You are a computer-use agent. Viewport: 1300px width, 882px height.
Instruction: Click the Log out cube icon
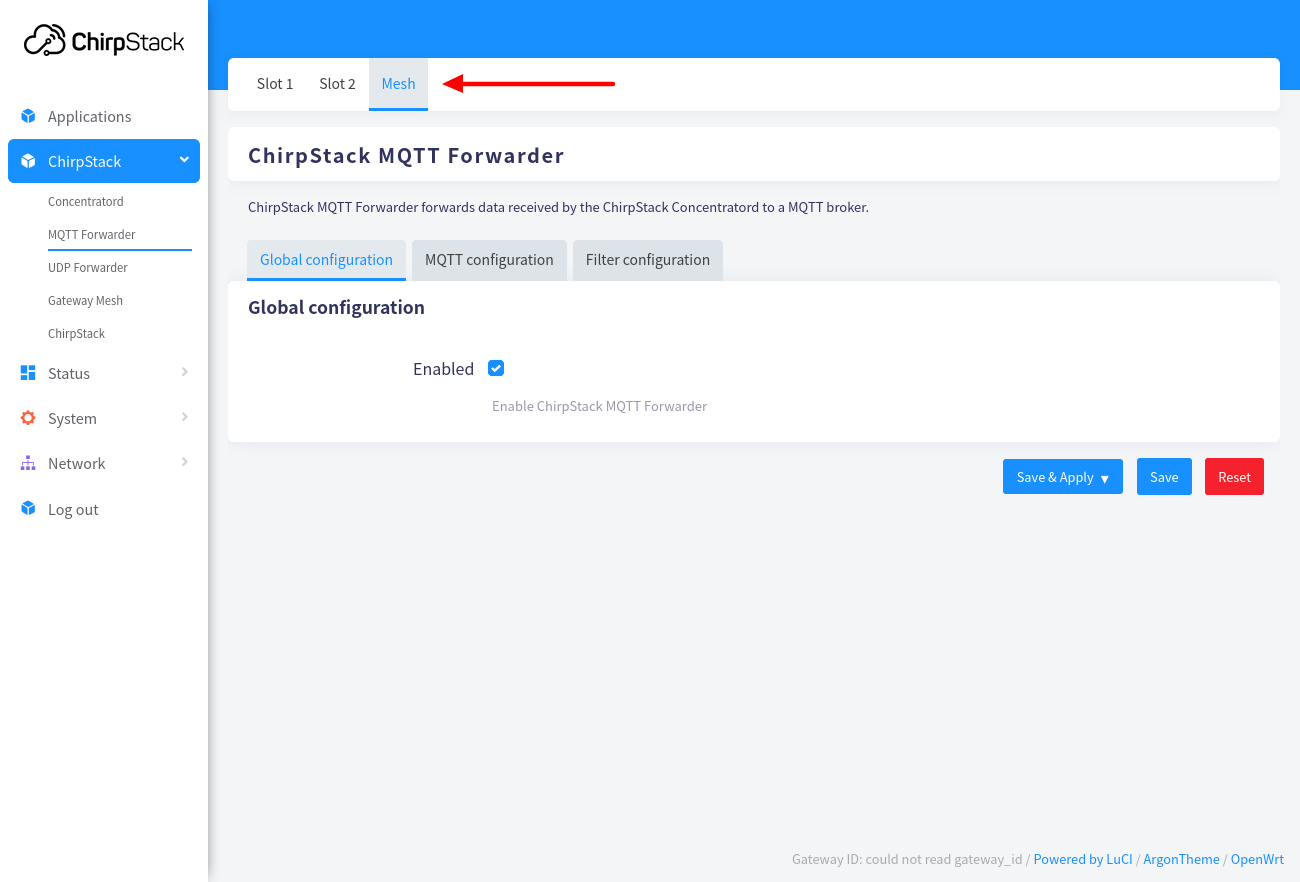(x=28, y=509)
